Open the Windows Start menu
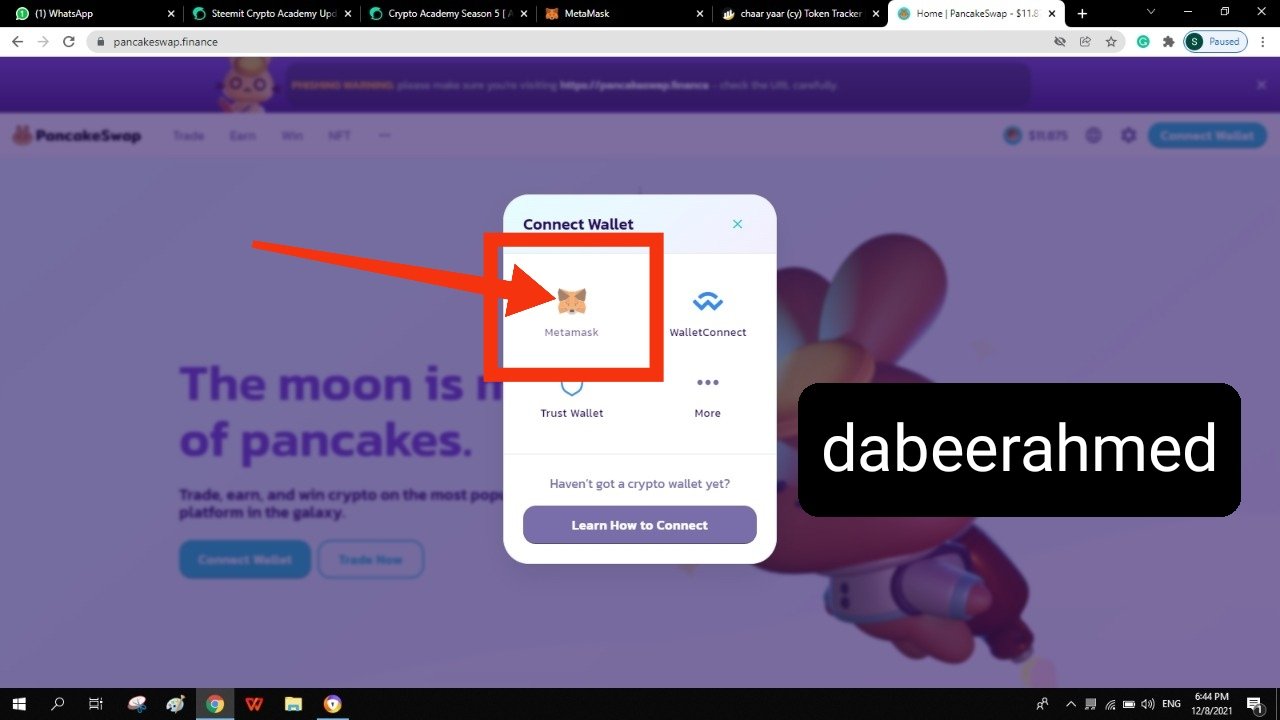Screen dimensions: 1280x720 tap(18, 704)
